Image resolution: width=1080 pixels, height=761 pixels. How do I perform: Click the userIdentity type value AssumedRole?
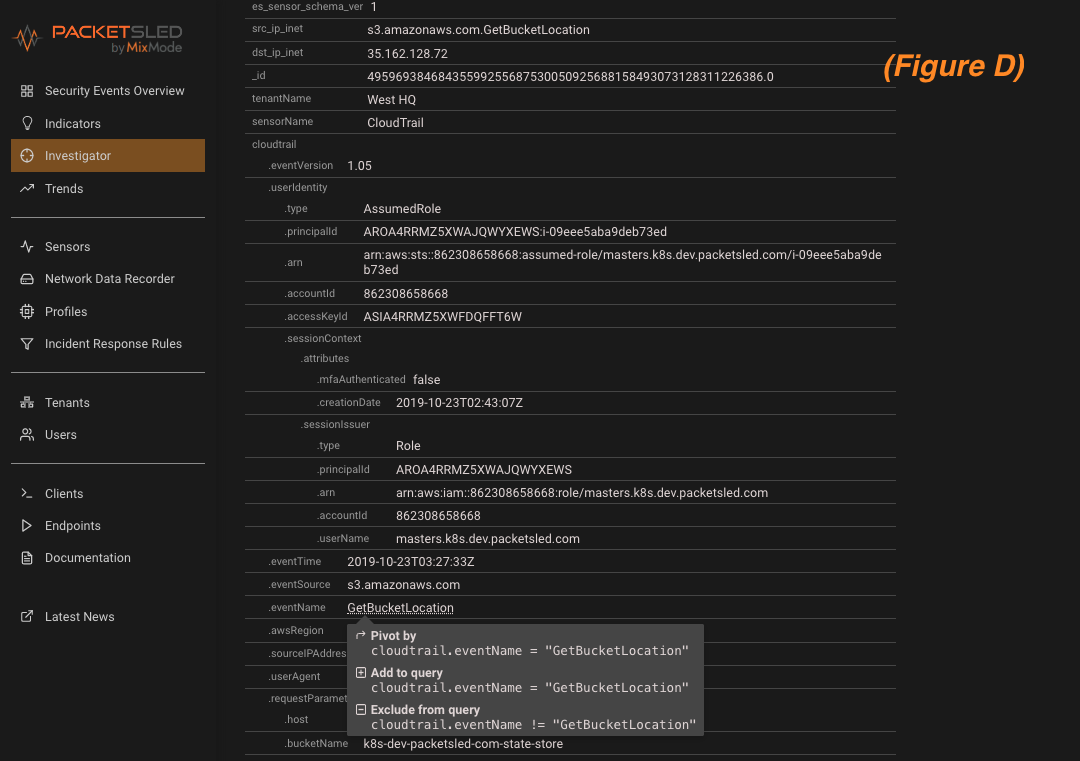point(402,209)
